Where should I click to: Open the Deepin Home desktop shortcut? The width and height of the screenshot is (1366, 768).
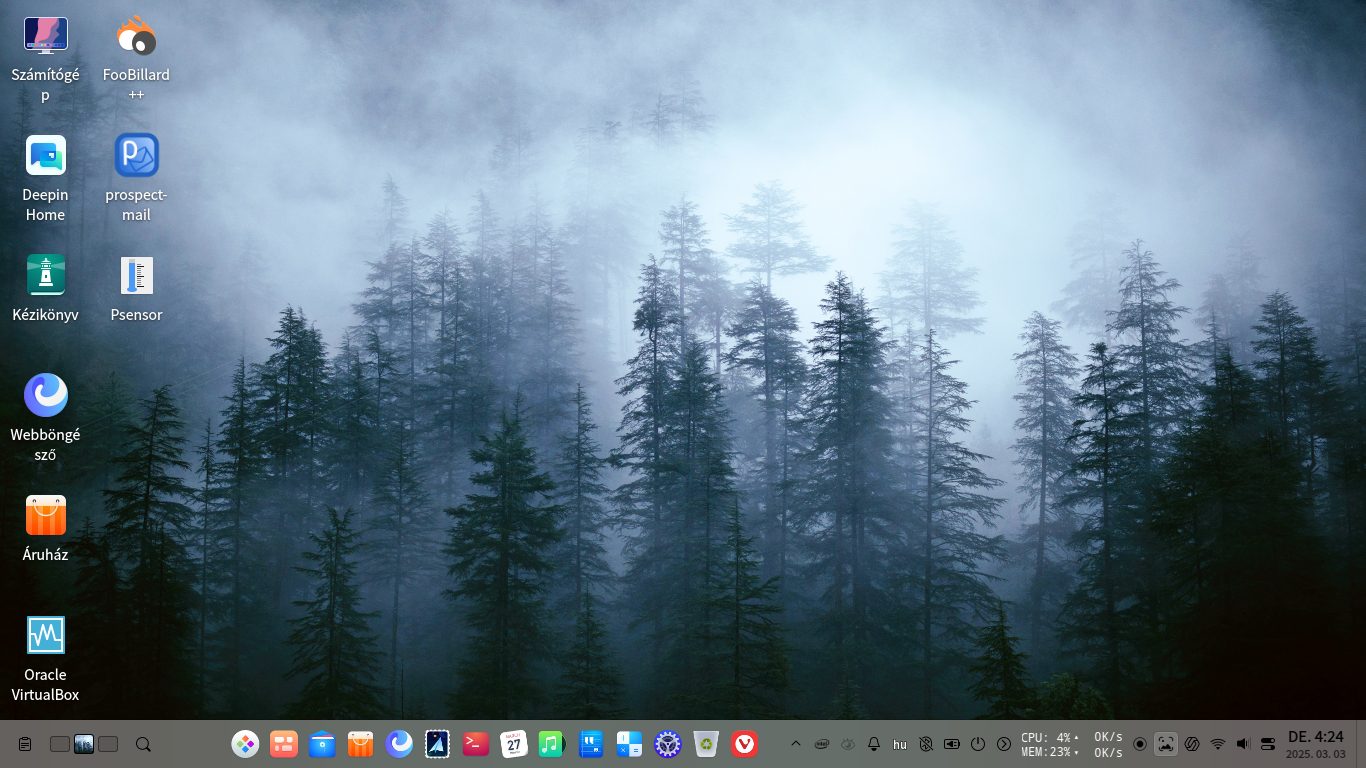45,178
